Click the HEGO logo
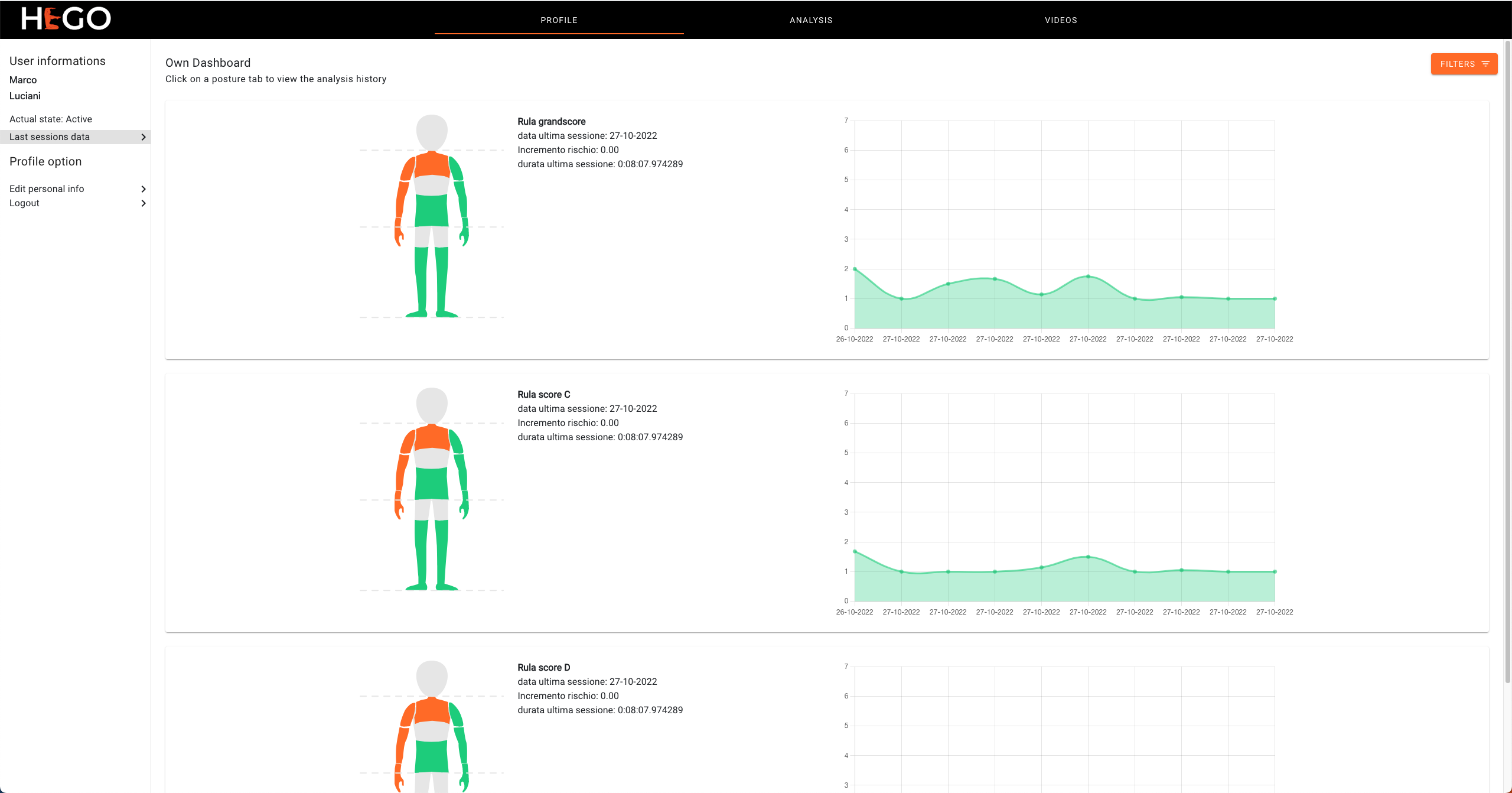The height and width of the screenshot is (793, 1512). (x=66, y=19)
